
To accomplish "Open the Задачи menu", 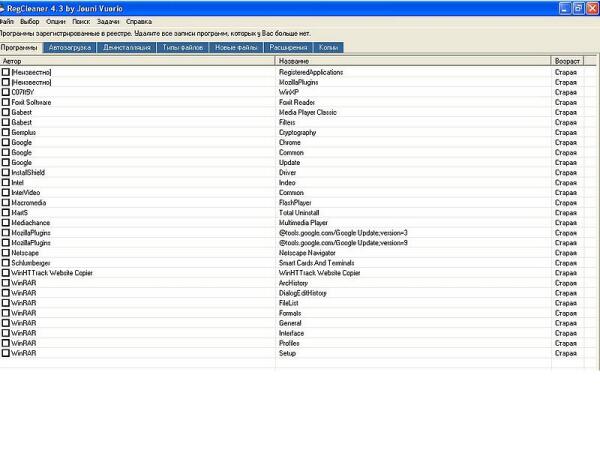I will (x=108, y=20).
